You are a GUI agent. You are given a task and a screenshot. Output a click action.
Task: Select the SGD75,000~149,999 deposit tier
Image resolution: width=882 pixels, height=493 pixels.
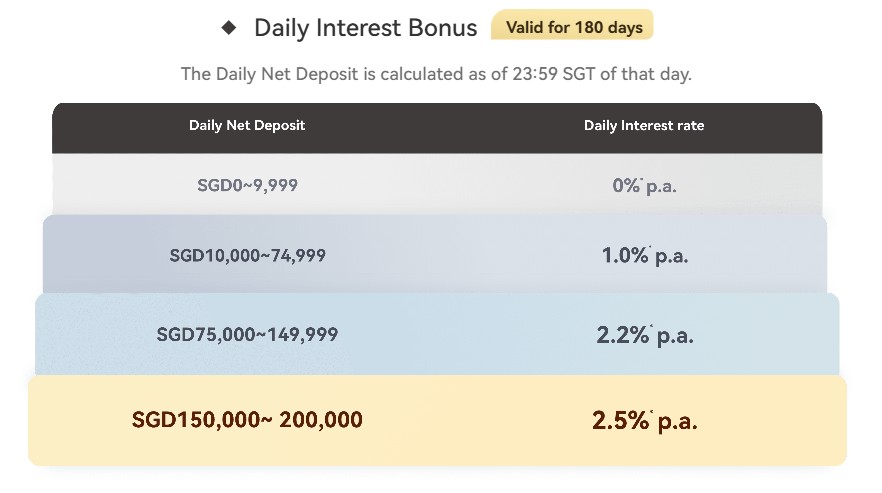[x=247, y=335]
